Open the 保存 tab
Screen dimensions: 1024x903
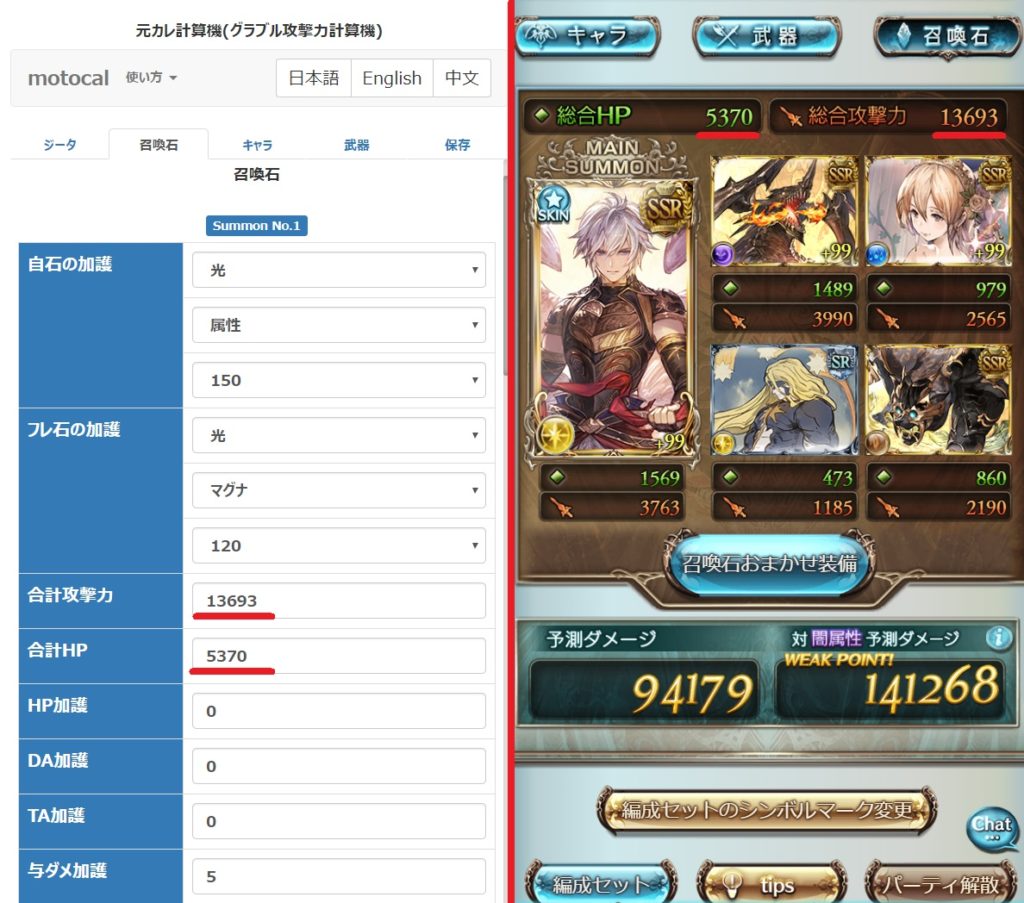pos(457,145)
